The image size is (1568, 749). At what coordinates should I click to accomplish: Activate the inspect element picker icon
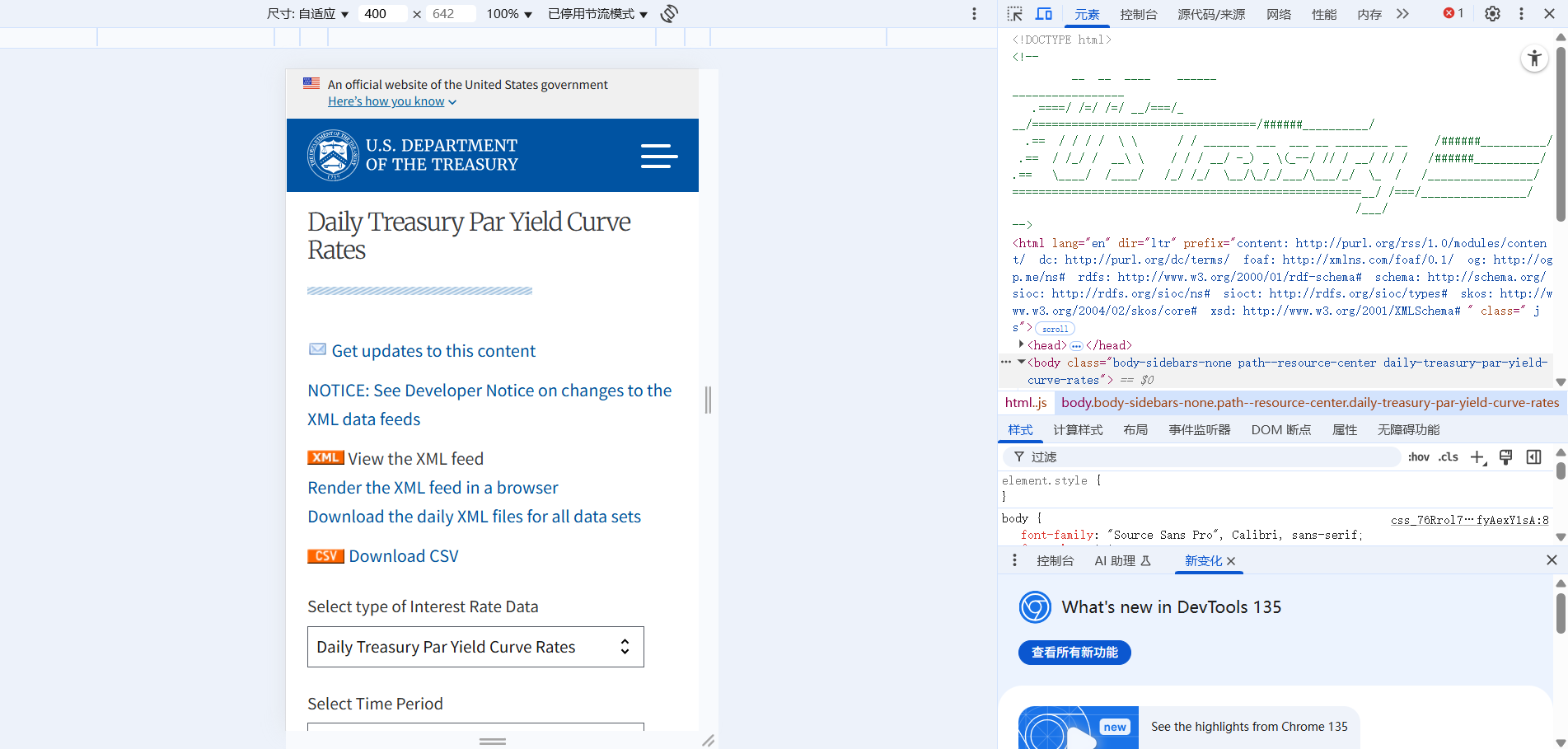1015,14
